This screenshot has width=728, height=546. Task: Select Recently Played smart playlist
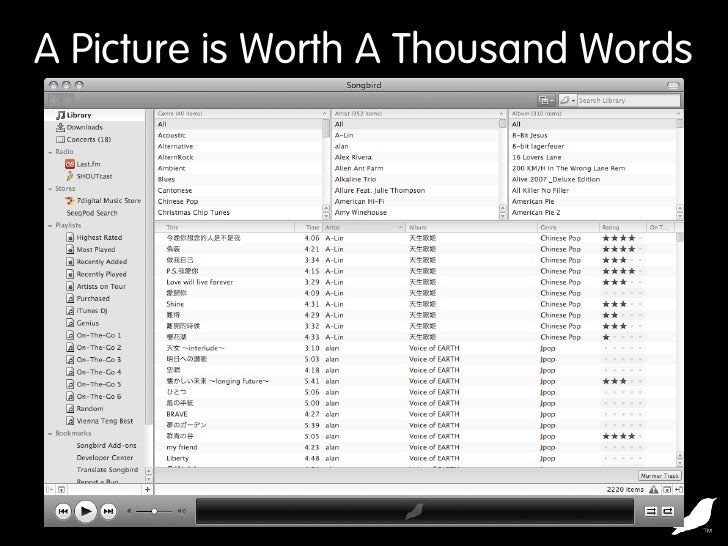(96, 274)
